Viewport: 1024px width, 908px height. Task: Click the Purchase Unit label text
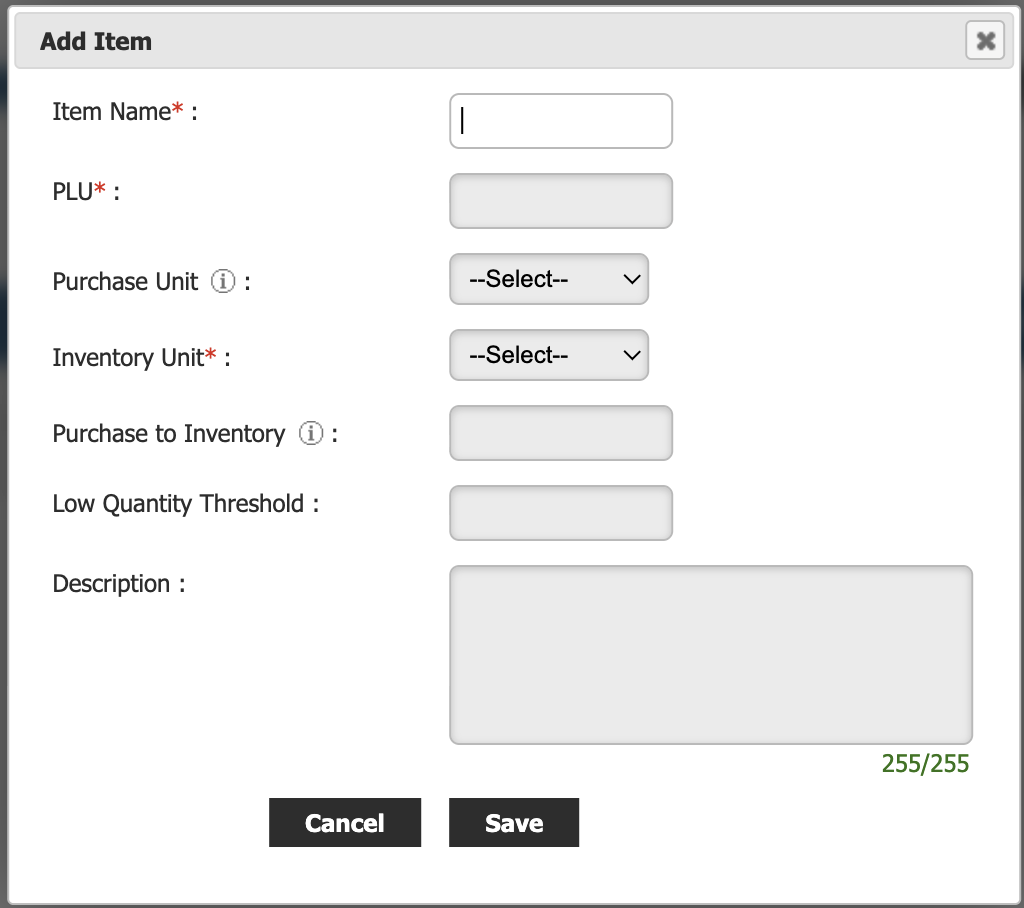[x=125, y=282]
